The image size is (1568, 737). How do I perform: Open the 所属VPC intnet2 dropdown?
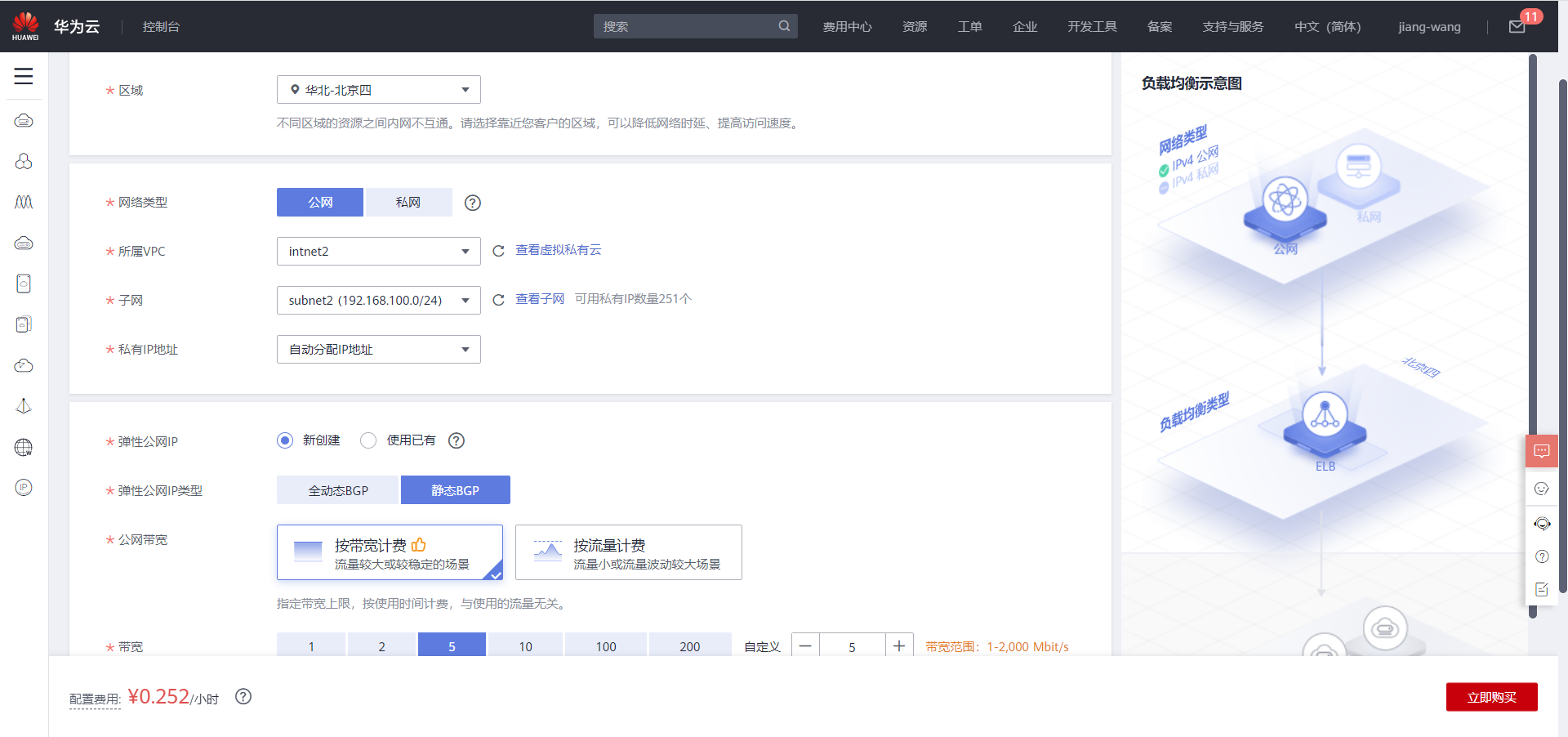point(378,251)
